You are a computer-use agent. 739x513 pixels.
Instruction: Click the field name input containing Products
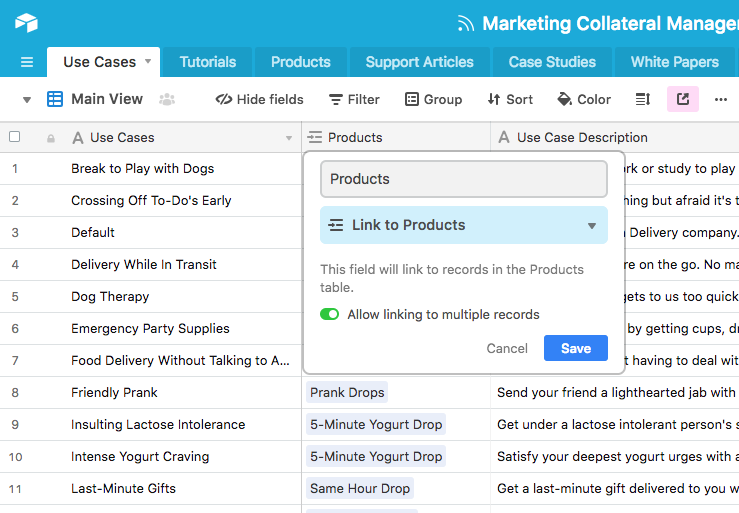464,179
